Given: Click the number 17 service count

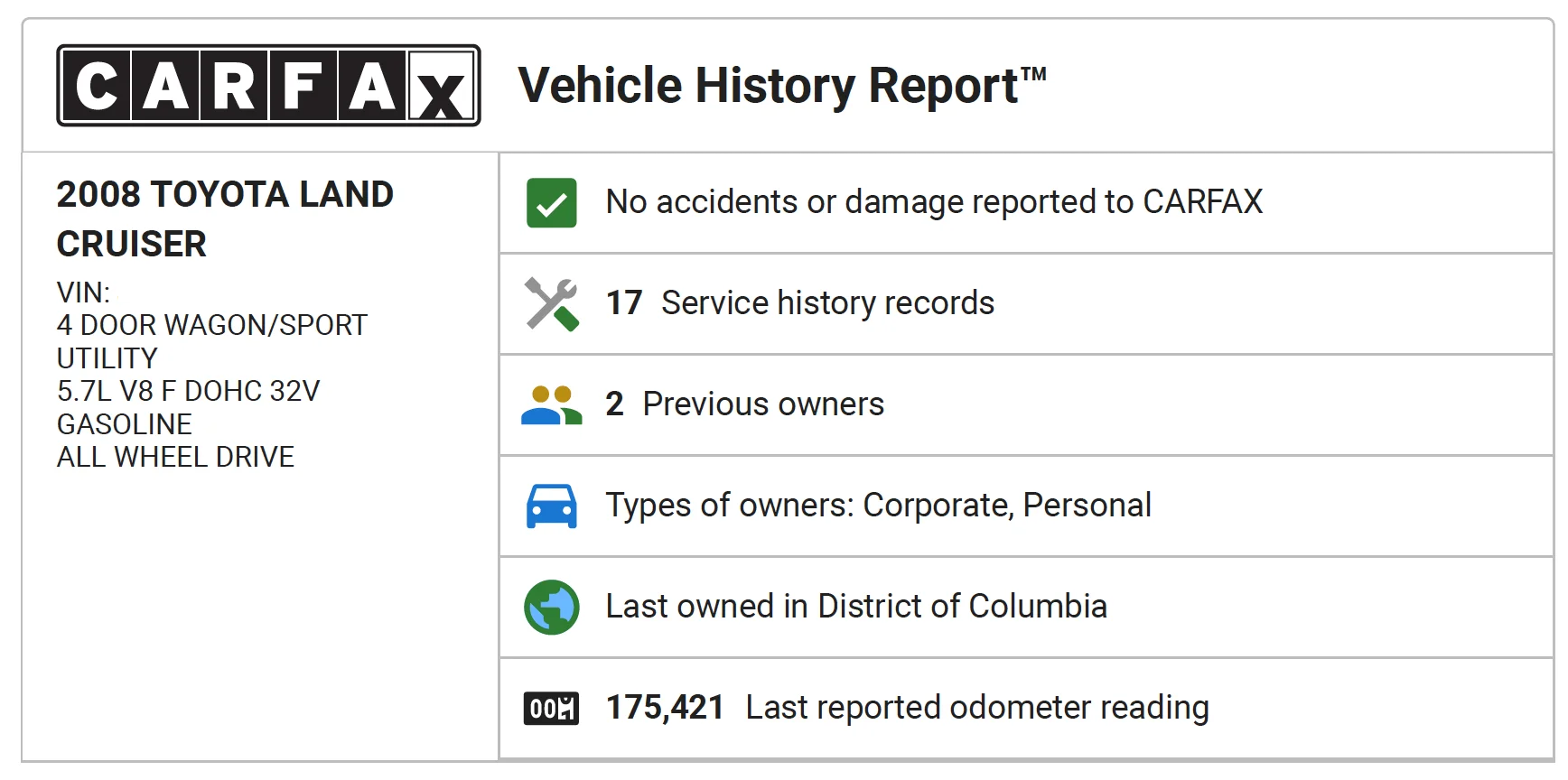Looking at the screenshot, I should [x=624, y=303].
